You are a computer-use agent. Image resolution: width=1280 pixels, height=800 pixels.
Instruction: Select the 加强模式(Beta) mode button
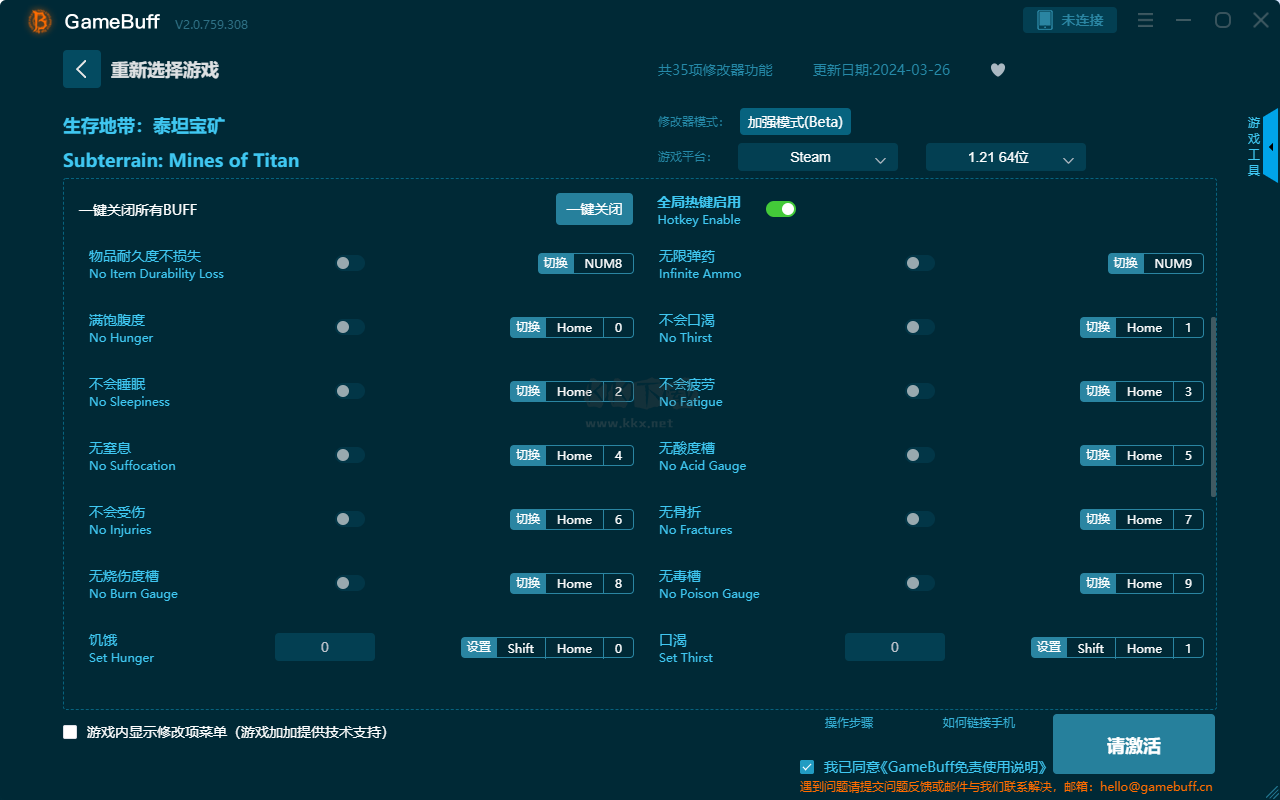[x=795, y=122]
